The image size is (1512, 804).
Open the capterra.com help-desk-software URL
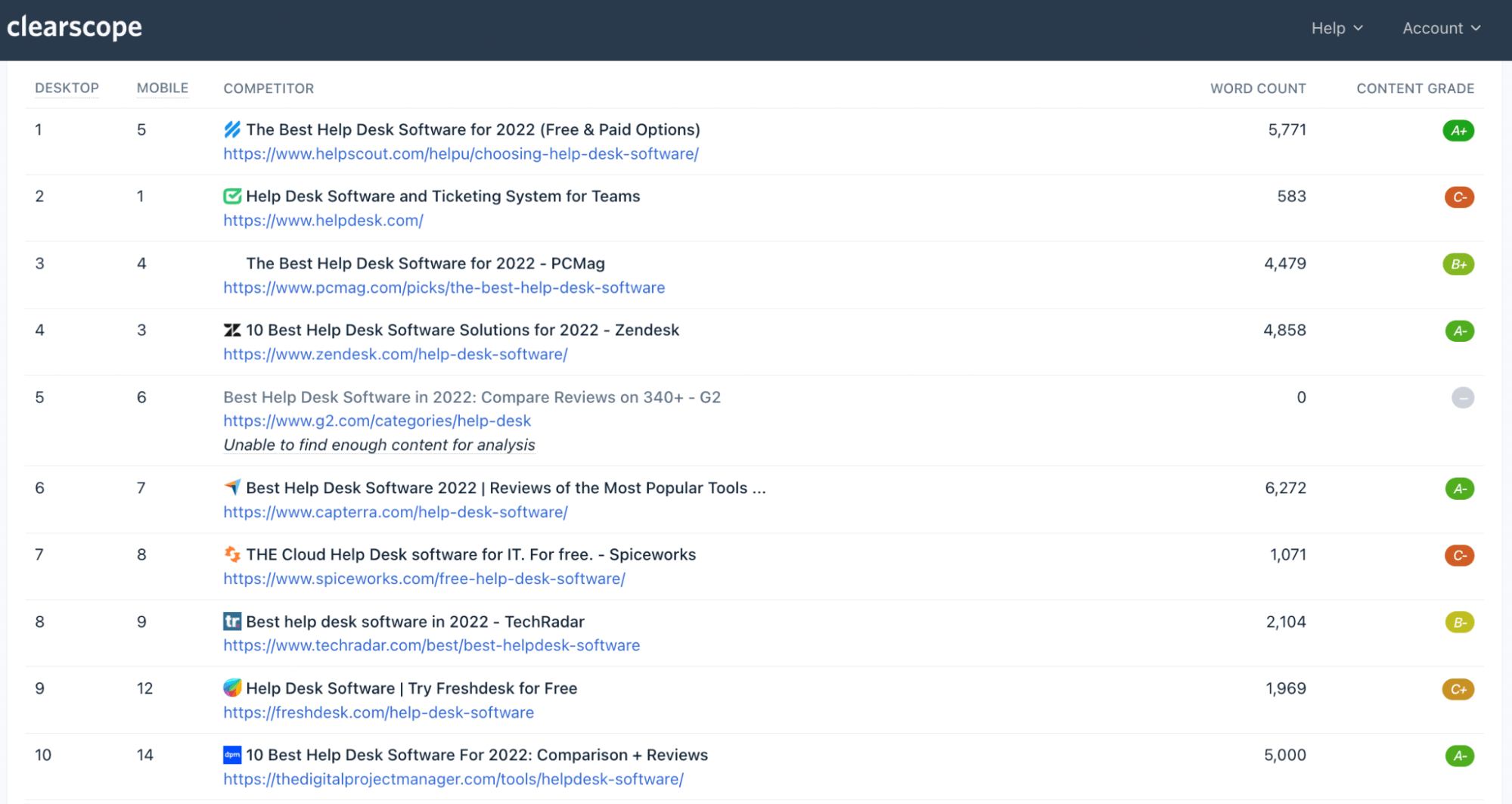pos(395,512)
